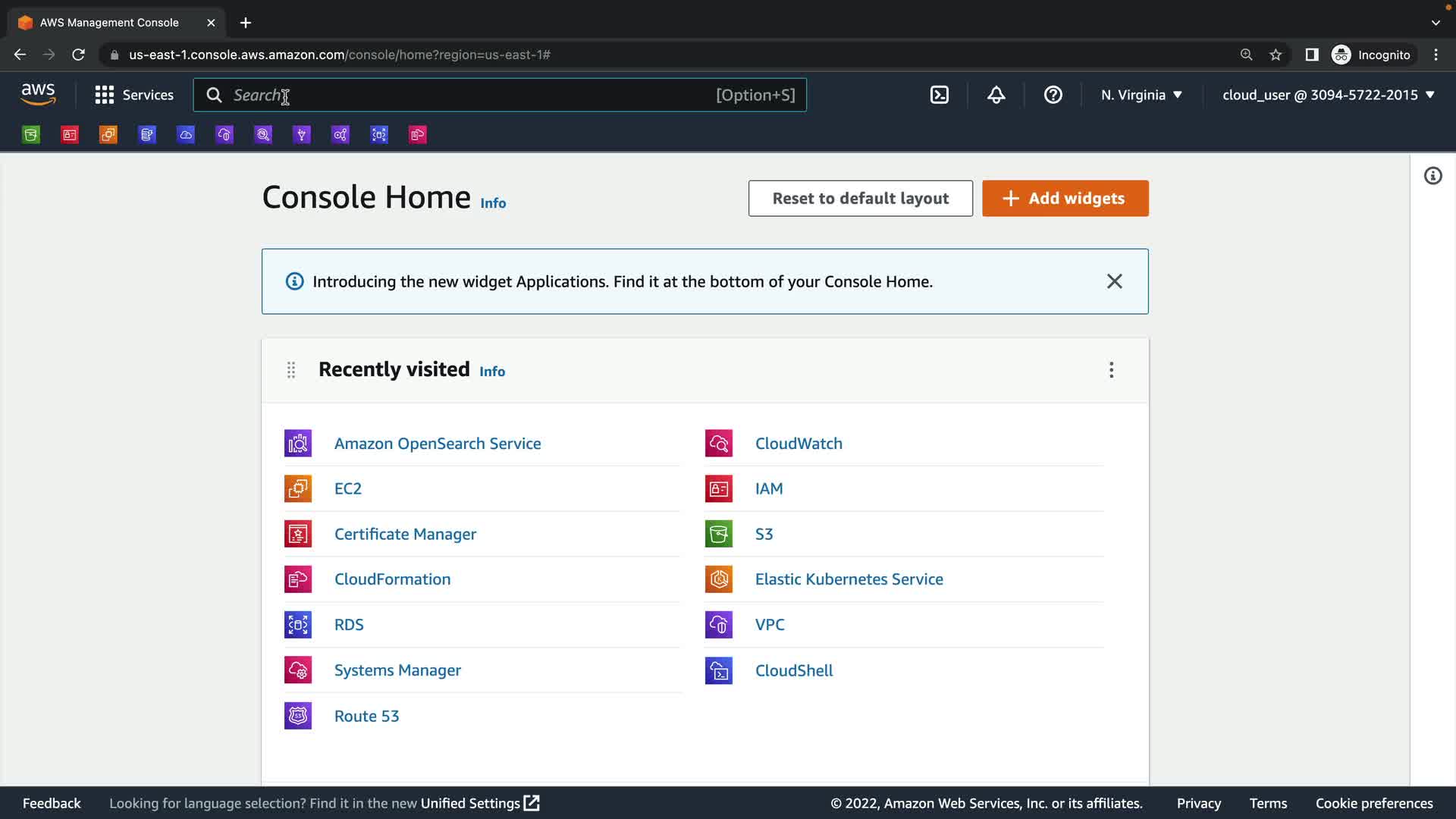
Task: Open S3 from the favorites bar
Action: 31,135
